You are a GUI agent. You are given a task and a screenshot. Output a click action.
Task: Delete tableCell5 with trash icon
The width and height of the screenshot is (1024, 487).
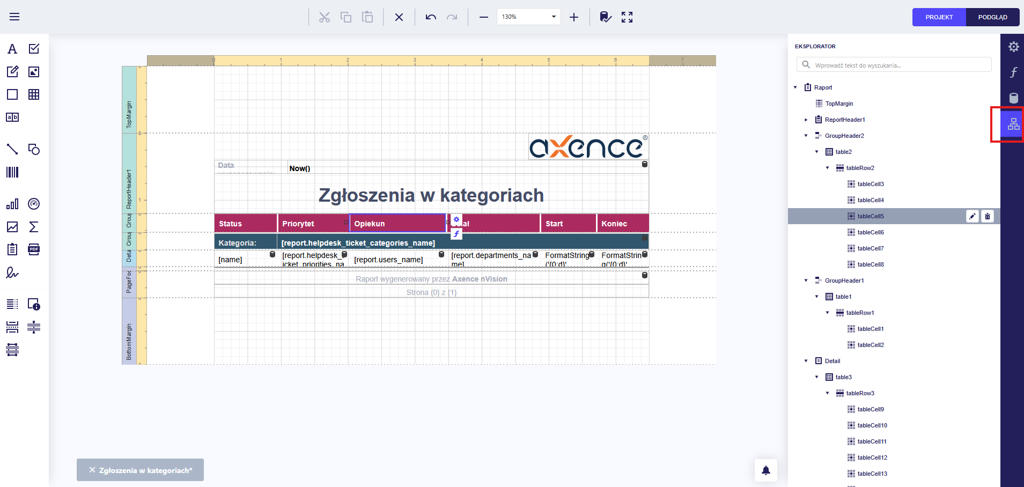click(987, 216)
